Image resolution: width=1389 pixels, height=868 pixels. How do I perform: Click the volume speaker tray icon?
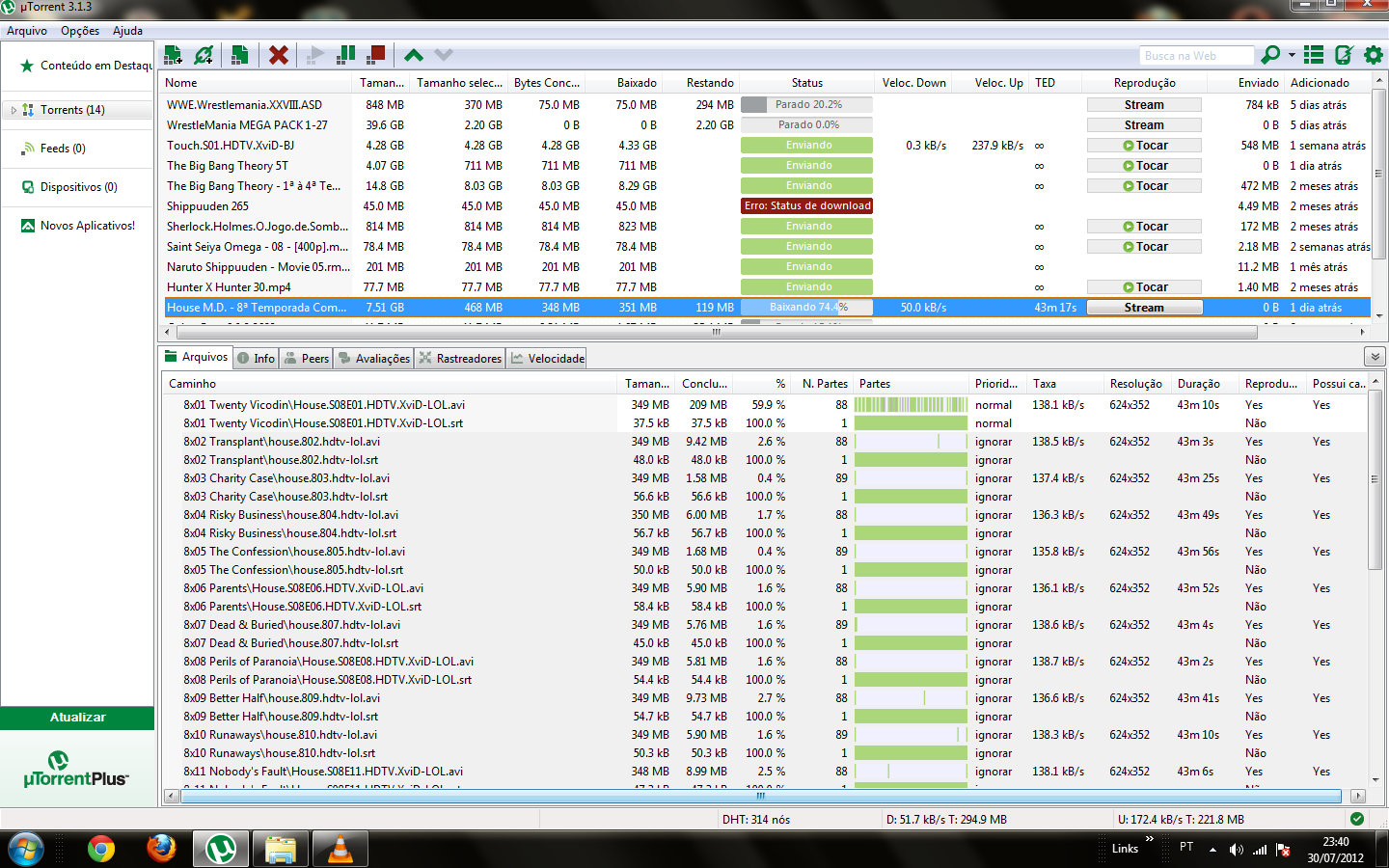(1237, 849)
